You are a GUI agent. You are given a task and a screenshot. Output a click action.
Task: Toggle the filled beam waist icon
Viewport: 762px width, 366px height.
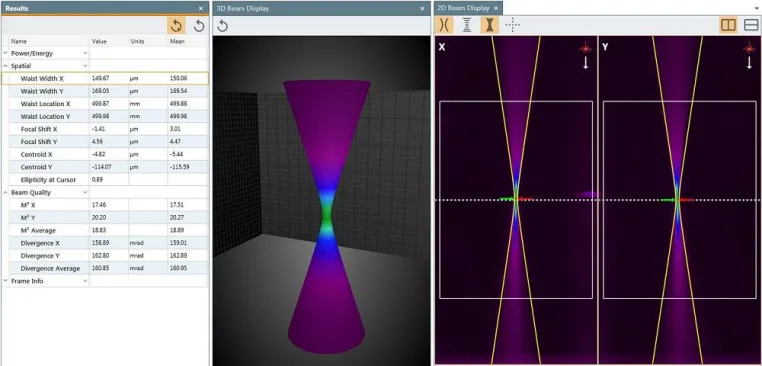pos(489,25)
